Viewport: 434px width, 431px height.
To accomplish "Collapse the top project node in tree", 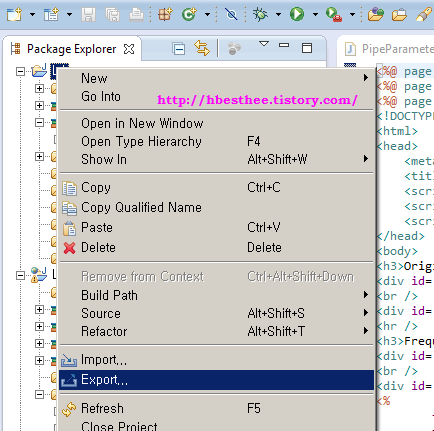I will [x=21, y=71].
